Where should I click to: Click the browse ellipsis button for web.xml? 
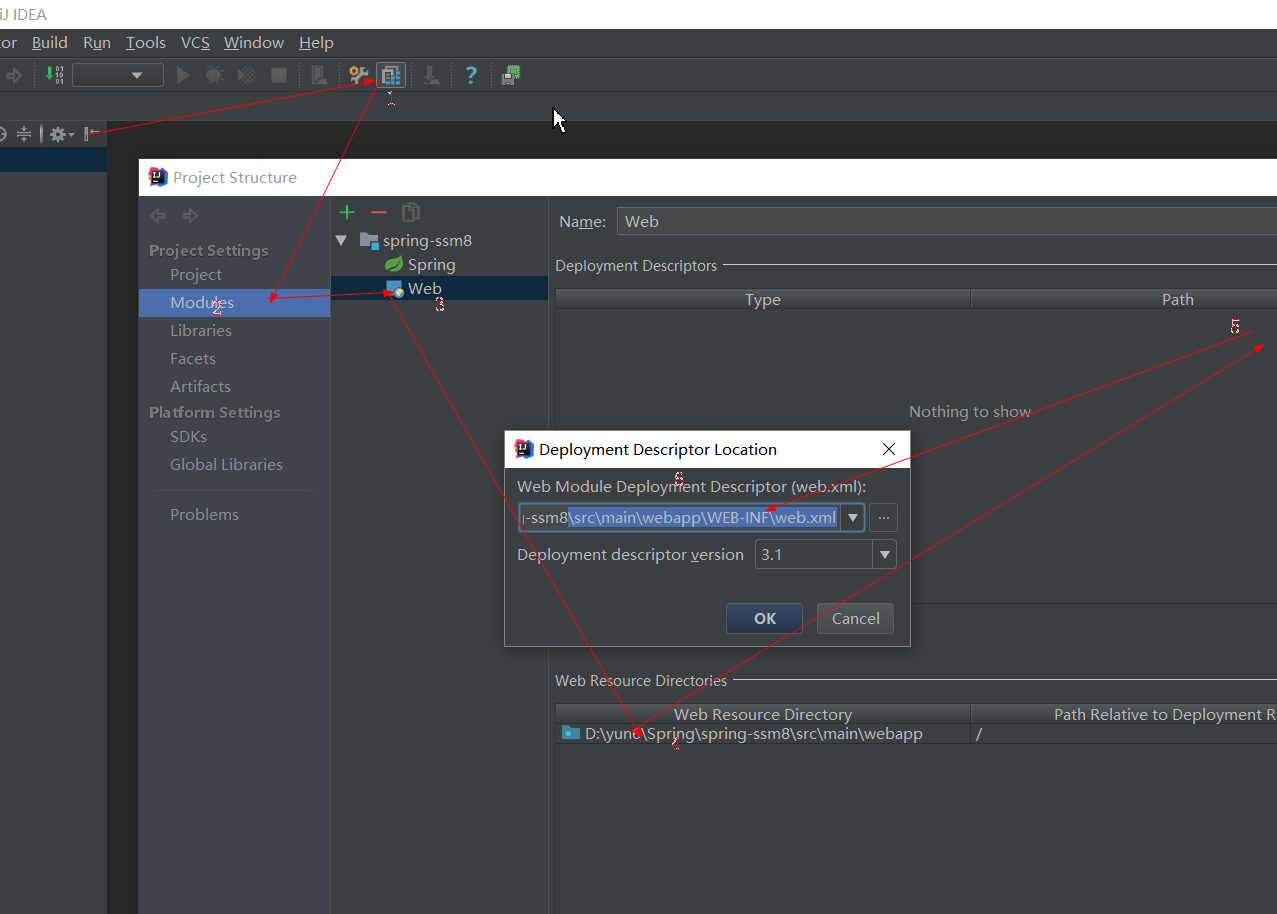(x=883, y=517)
